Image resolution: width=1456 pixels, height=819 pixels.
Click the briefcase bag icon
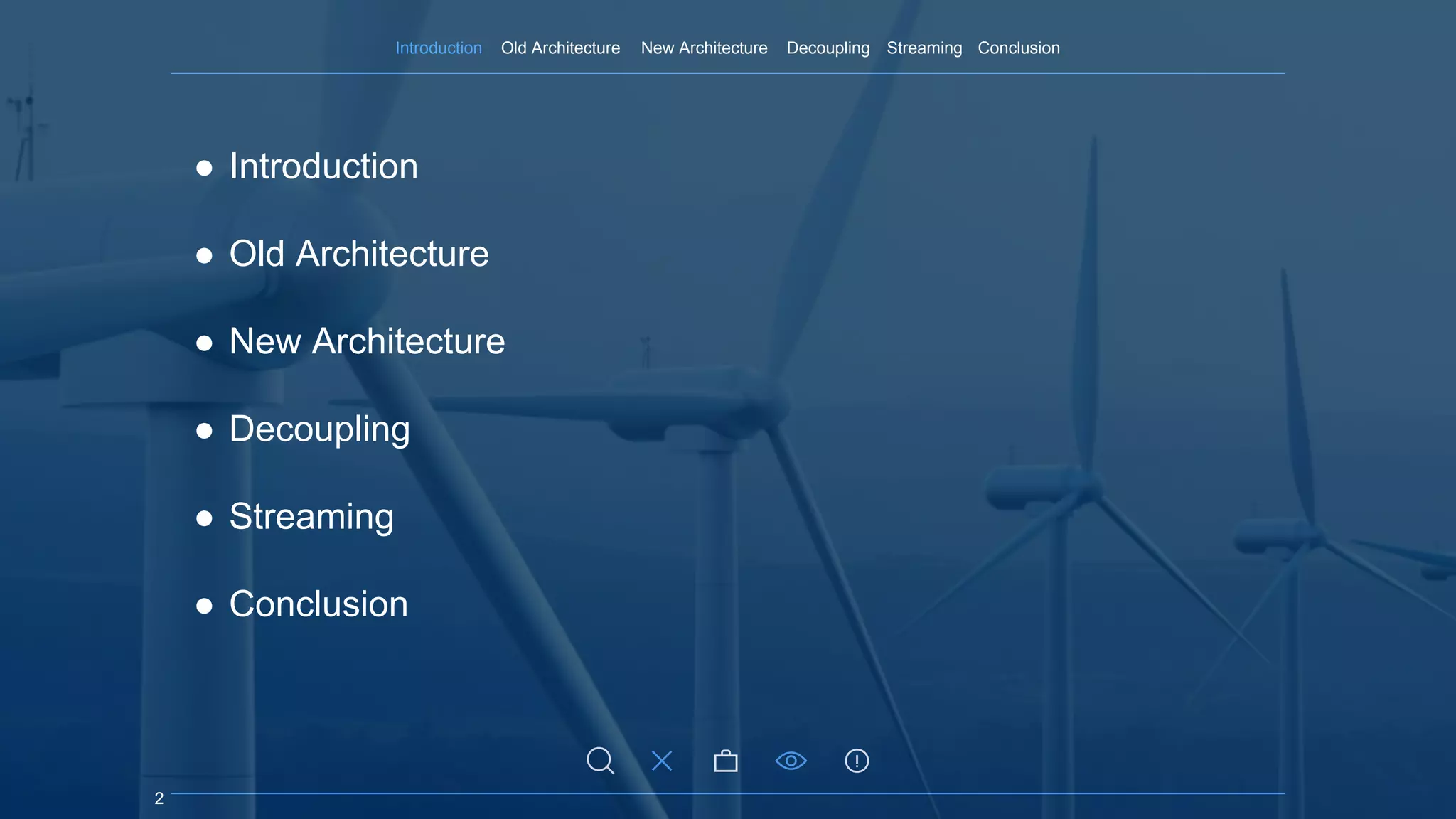click(x=725, y=761)
